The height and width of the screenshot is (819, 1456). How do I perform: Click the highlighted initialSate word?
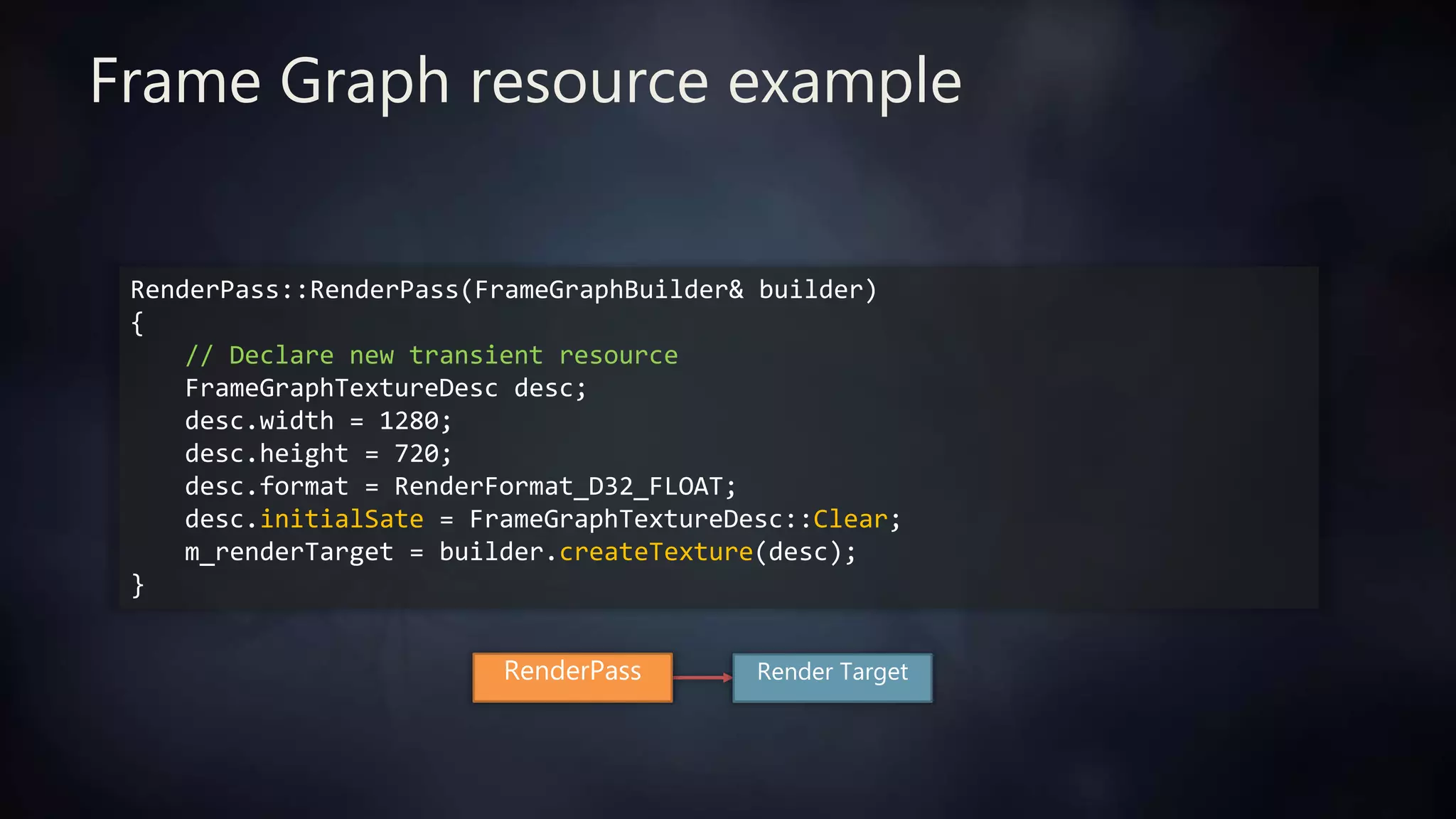click(341, 519)
